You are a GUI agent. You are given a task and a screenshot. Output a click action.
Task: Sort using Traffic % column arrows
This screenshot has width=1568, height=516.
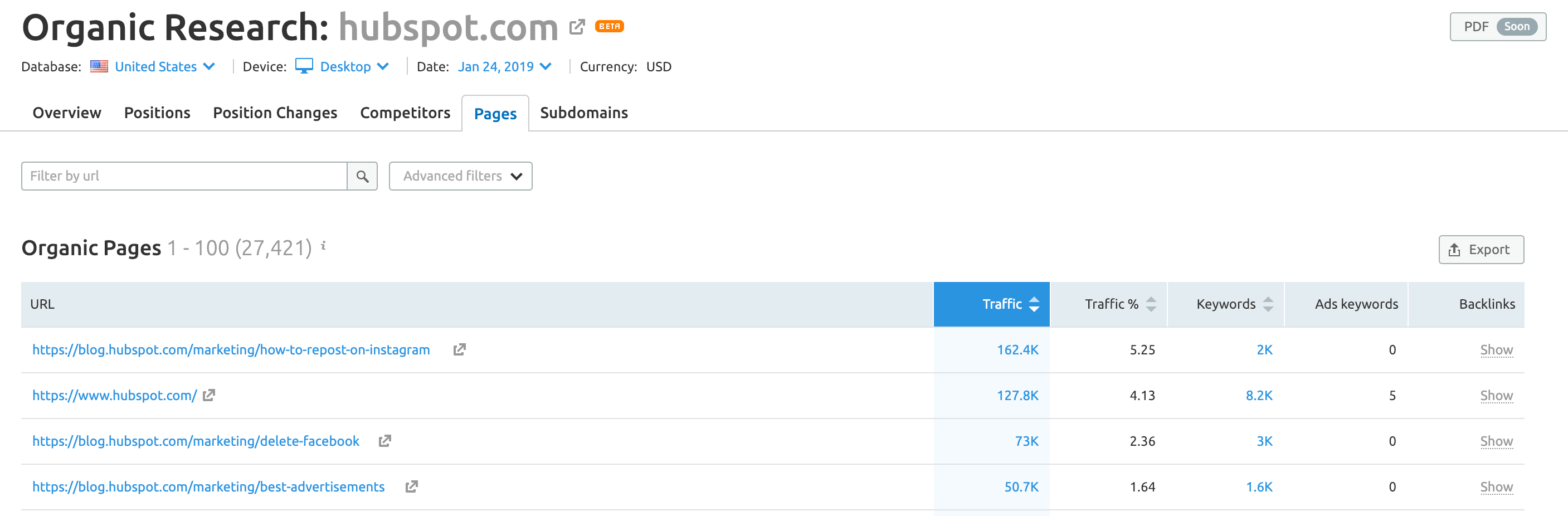[x=1151, y=304]
